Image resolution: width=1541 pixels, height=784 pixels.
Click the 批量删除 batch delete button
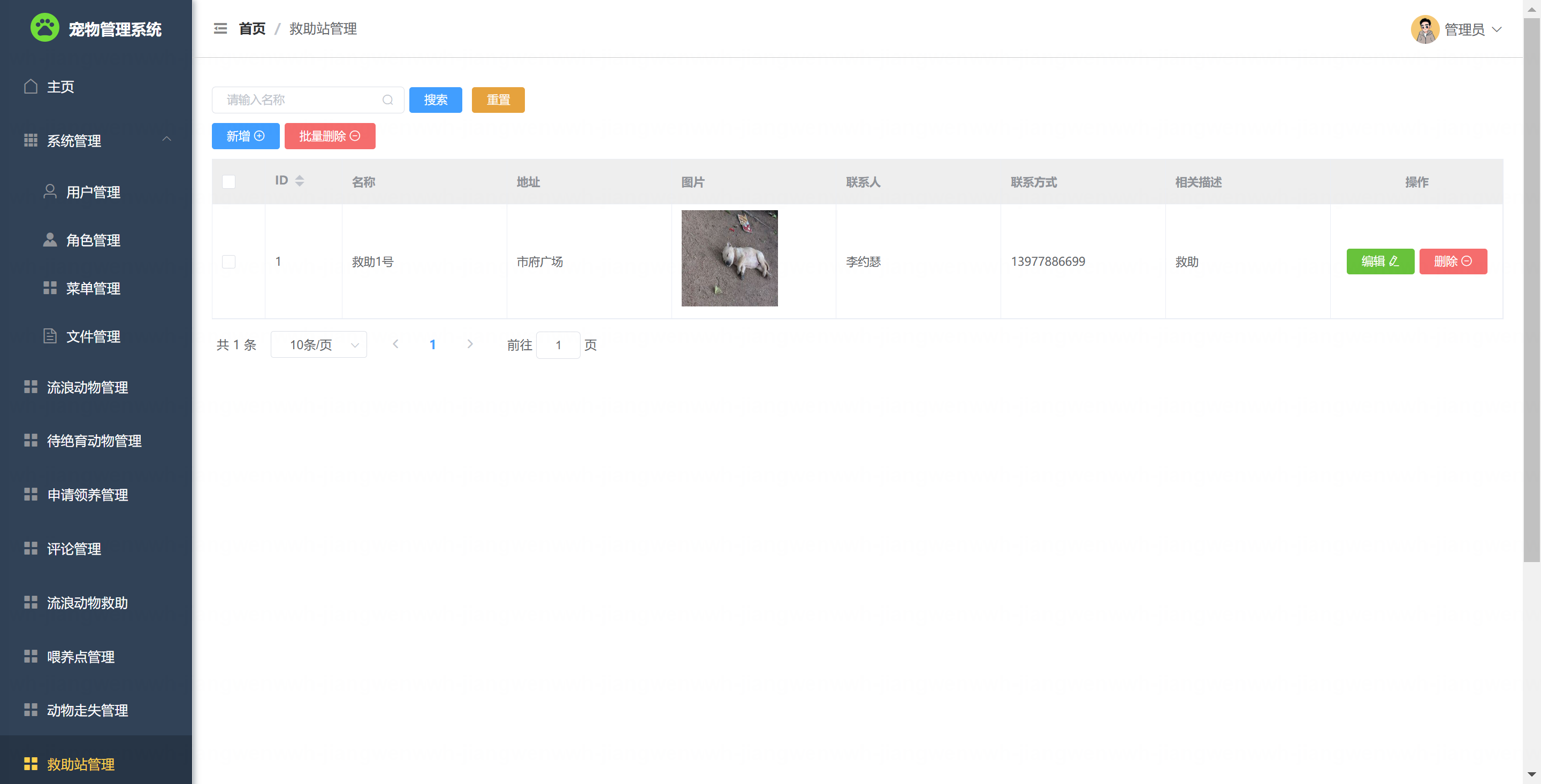330,136
